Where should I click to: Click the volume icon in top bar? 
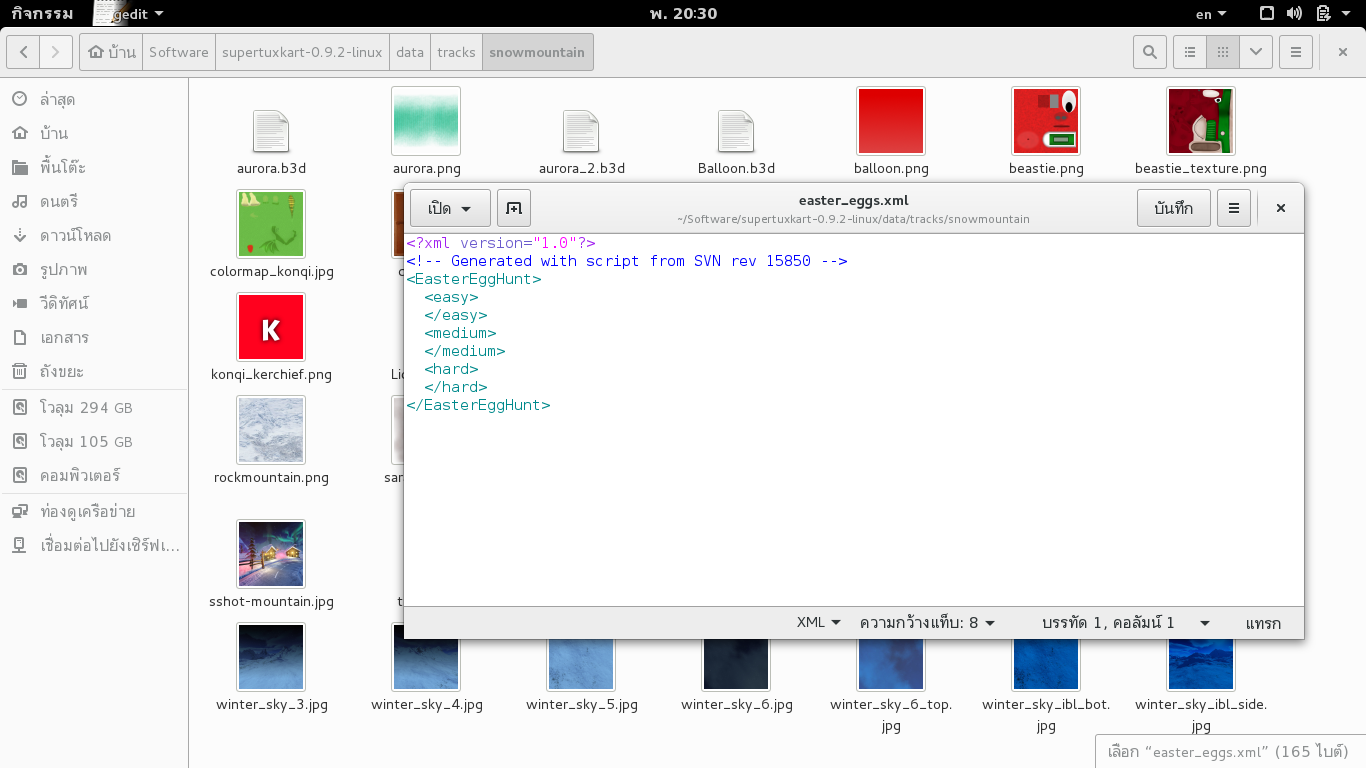1294,13
